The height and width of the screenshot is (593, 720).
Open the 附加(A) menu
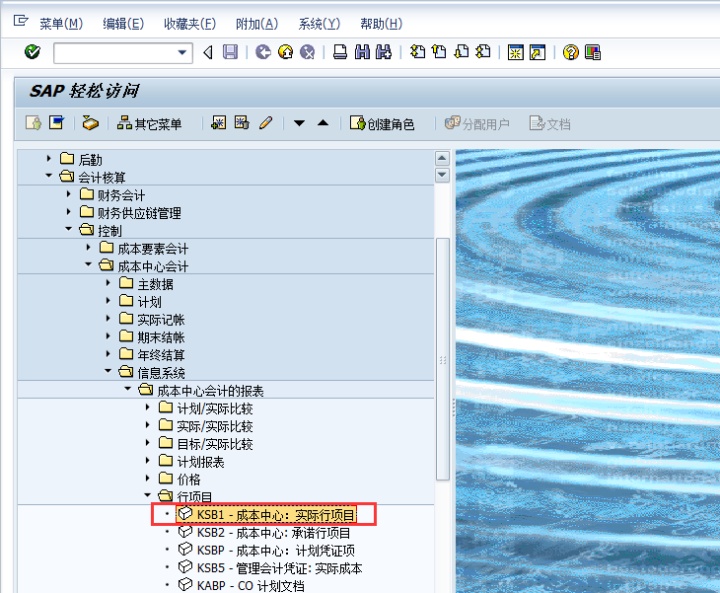click(257, 23)
